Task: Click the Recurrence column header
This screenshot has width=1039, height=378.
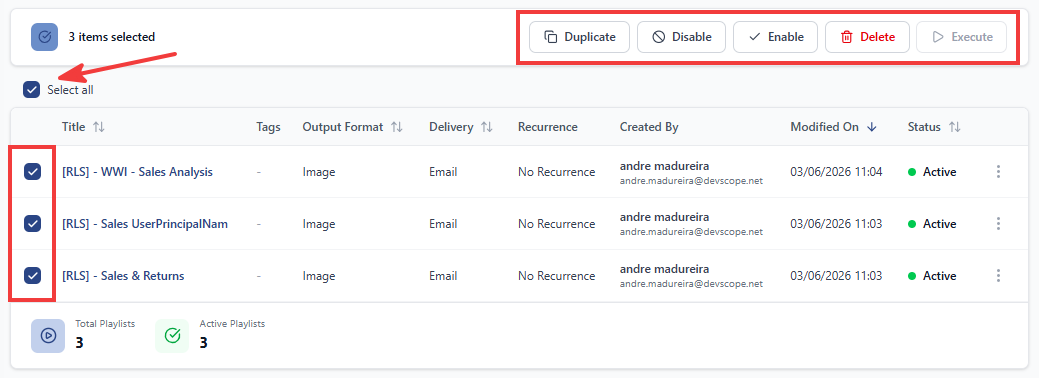Action: (x=548, y=127)
